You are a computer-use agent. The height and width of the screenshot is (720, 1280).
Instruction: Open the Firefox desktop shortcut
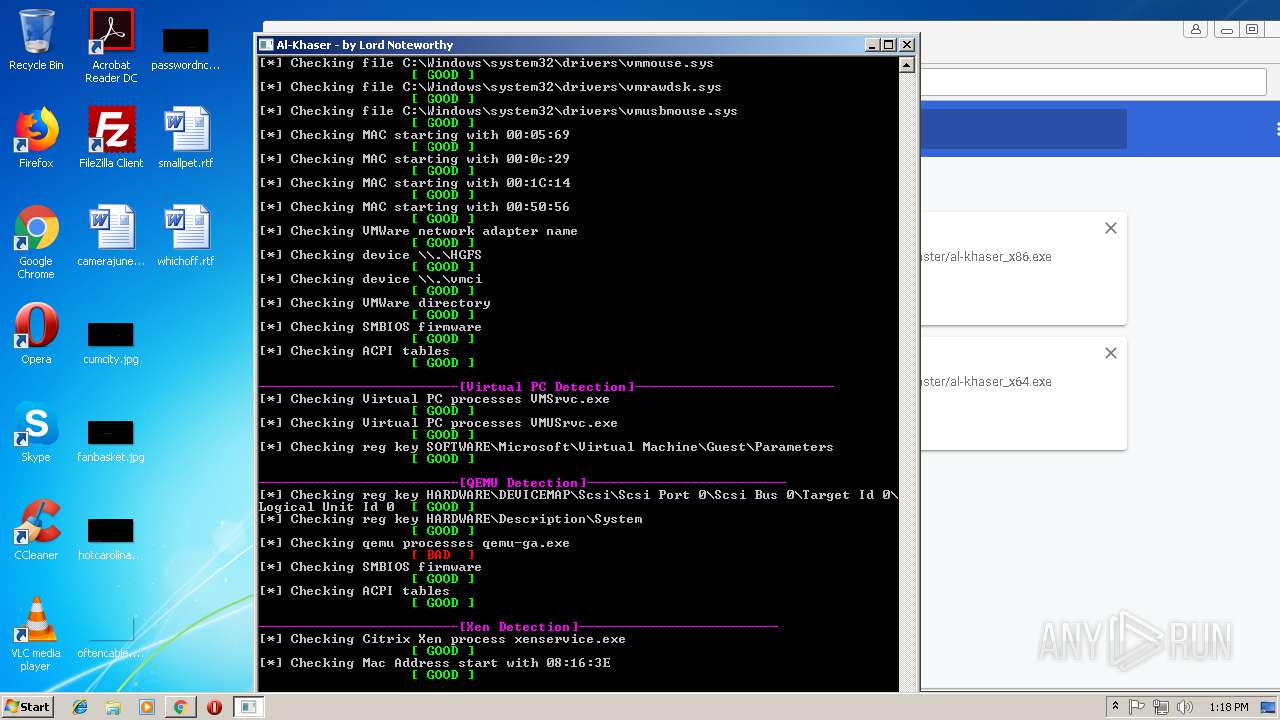36,138
